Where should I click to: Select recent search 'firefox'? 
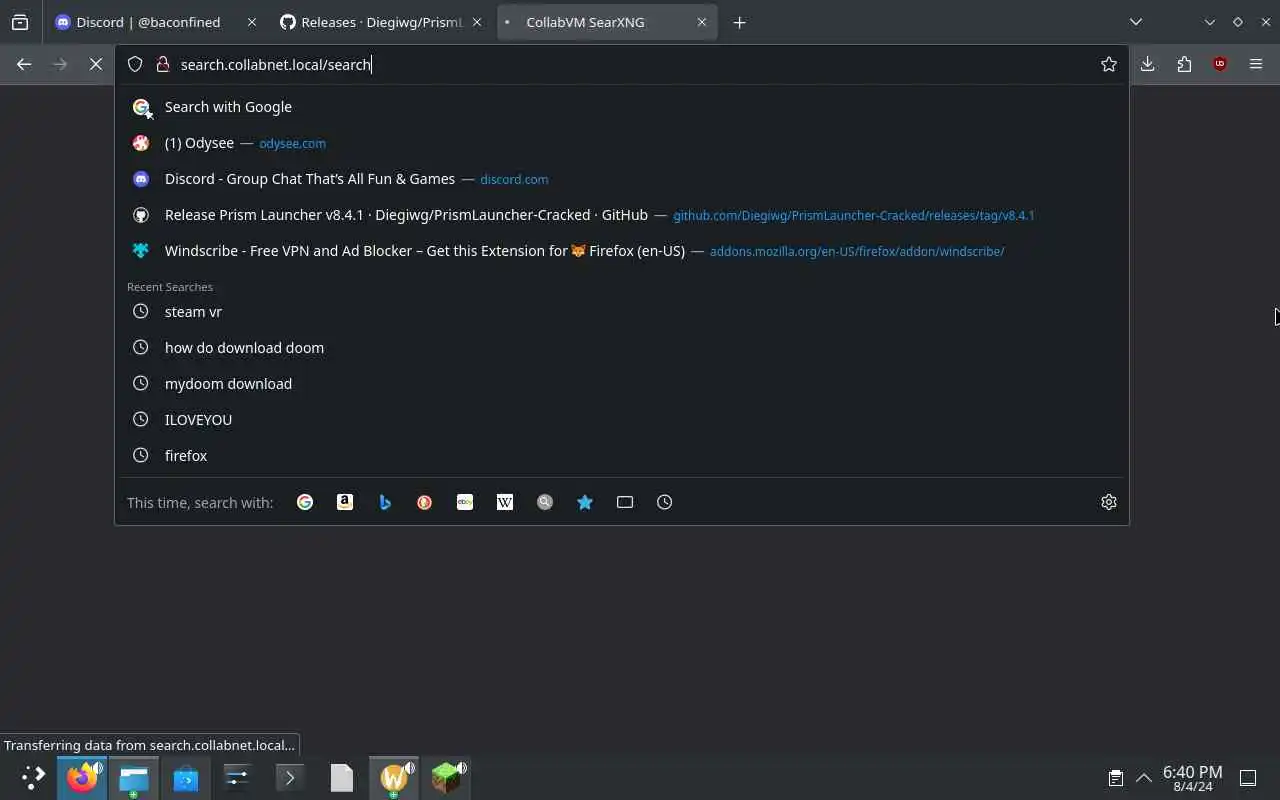click(622, 456)
